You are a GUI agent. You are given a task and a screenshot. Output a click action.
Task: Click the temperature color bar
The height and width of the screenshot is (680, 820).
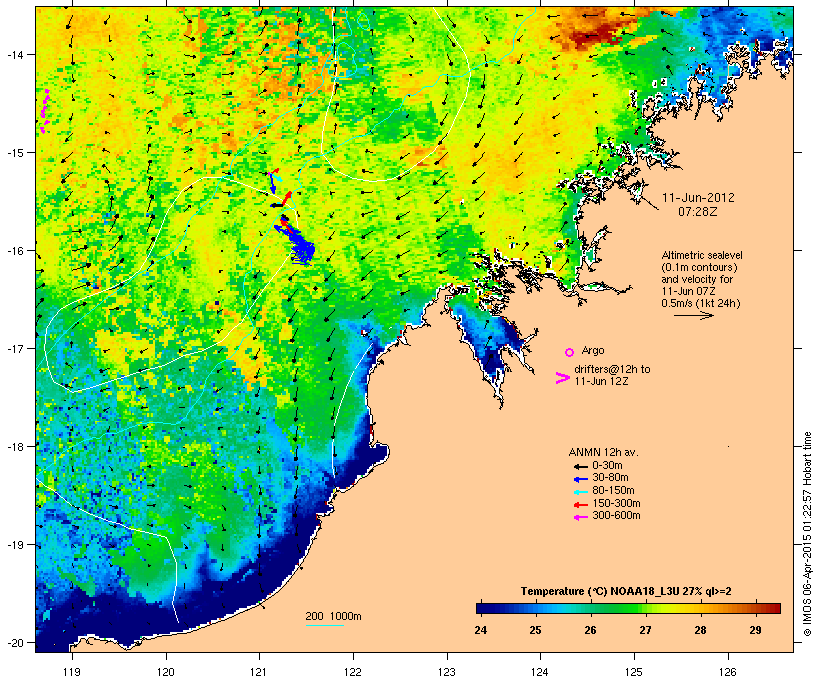point(628,608)
